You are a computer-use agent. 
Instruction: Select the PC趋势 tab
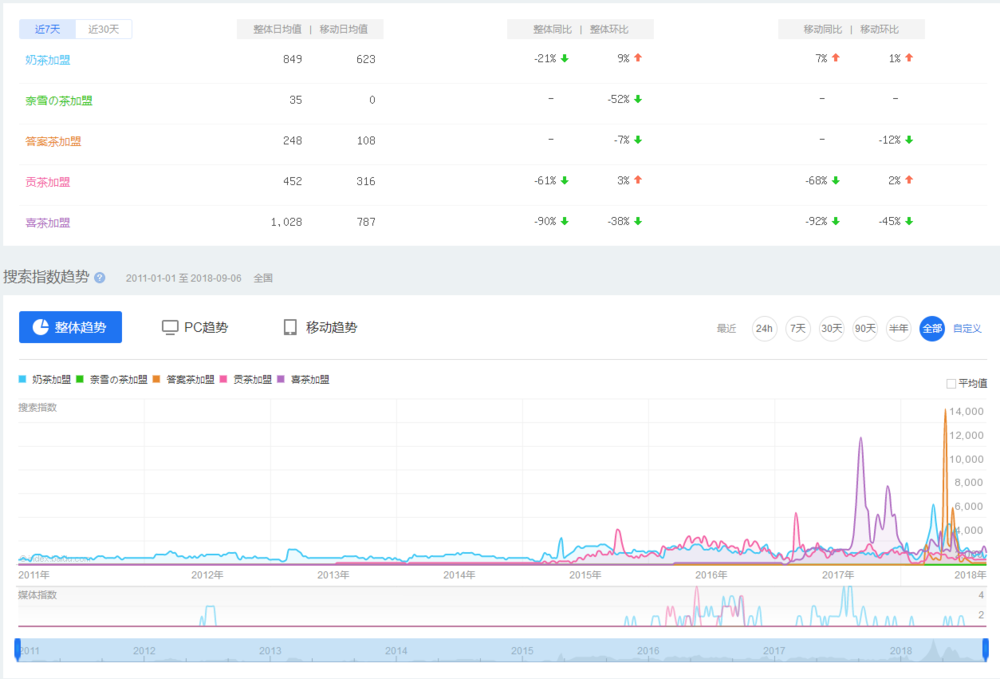tap(195, 327)
